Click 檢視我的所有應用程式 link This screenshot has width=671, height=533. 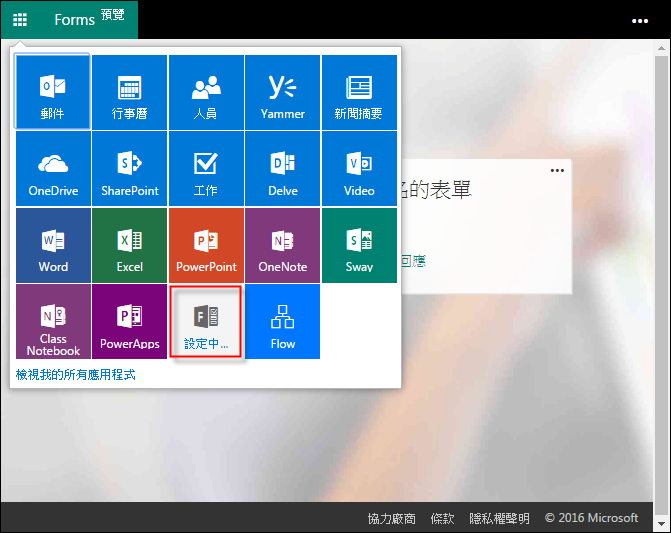pyautogui.click(x=76, y=375)
